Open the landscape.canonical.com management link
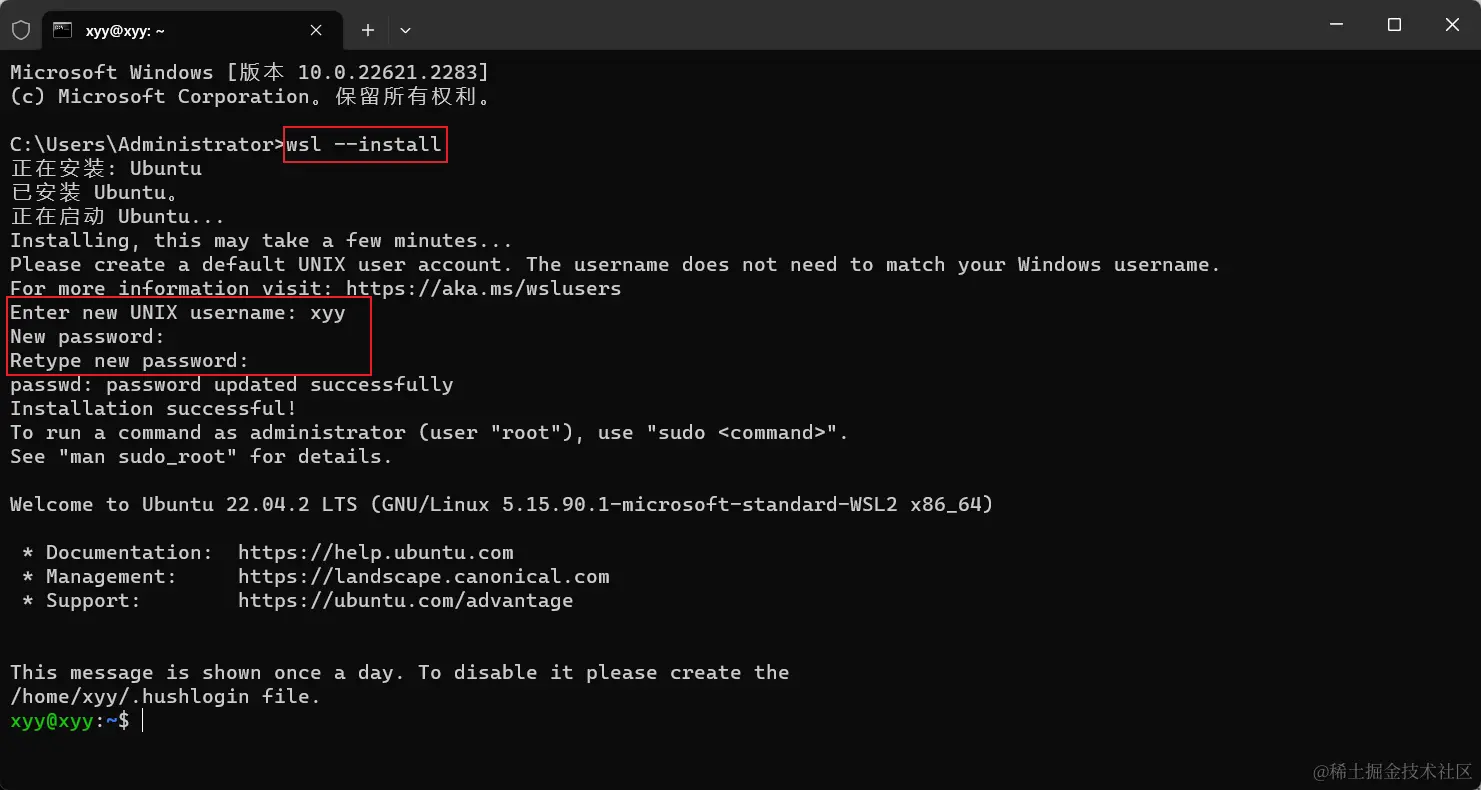Viewport: 1481px width, 790px height. coord(423,577)
